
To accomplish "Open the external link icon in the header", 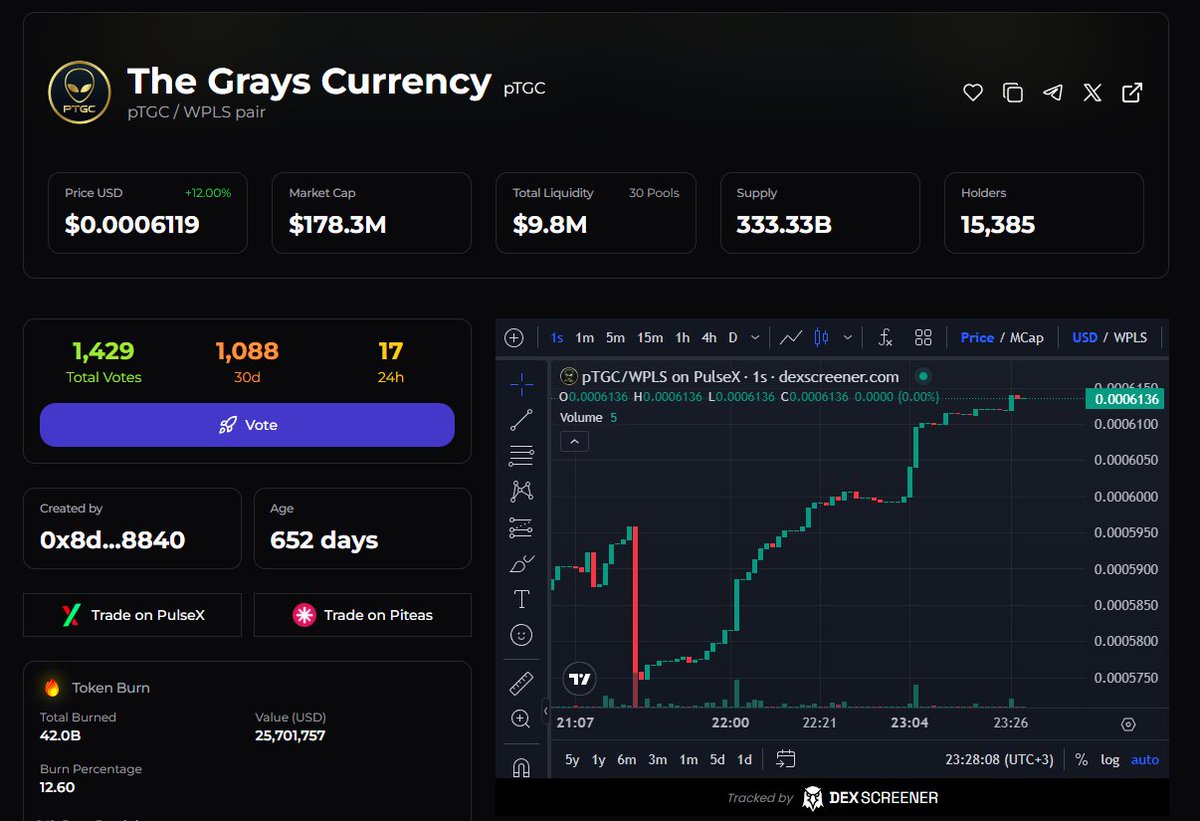I will (x=1132, y=93).
